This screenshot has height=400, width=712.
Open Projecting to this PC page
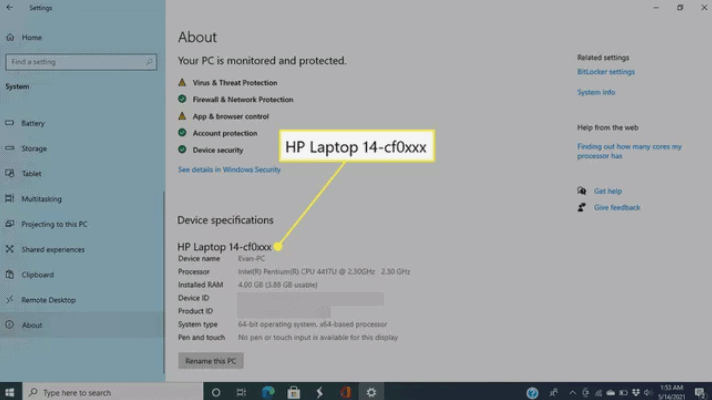tap(54, 224)
